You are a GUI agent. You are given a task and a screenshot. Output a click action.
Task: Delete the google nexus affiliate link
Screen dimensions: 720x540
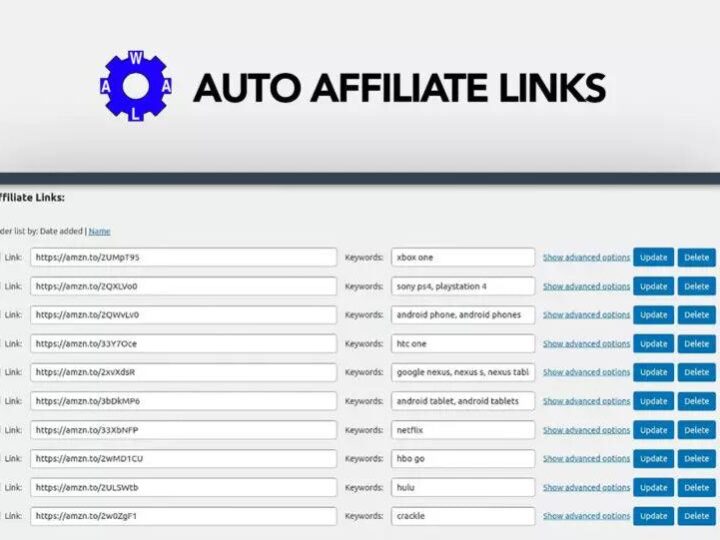click(x=697, y=372)
